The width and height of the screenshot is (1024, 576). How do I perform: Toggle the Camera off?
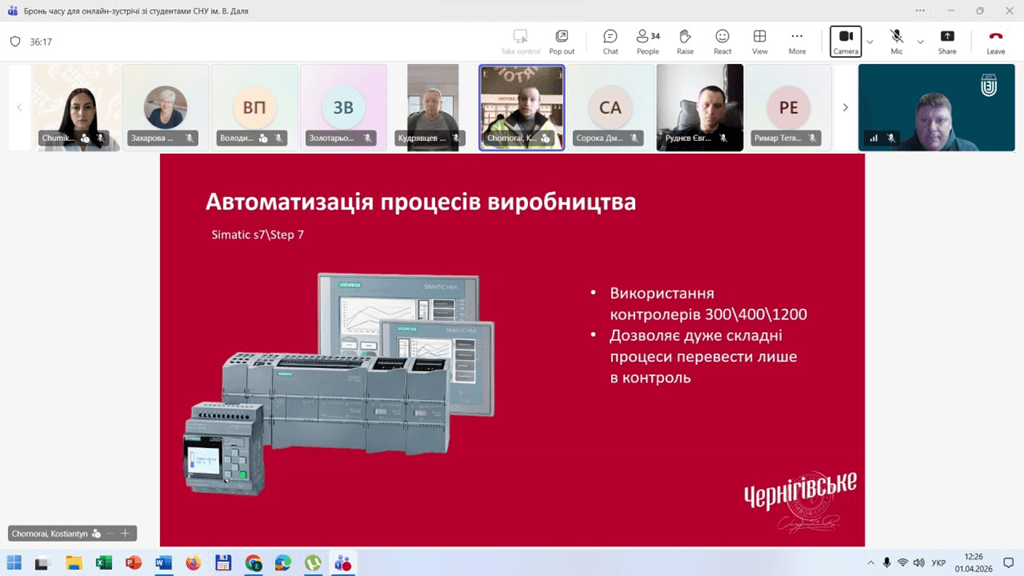845,41
